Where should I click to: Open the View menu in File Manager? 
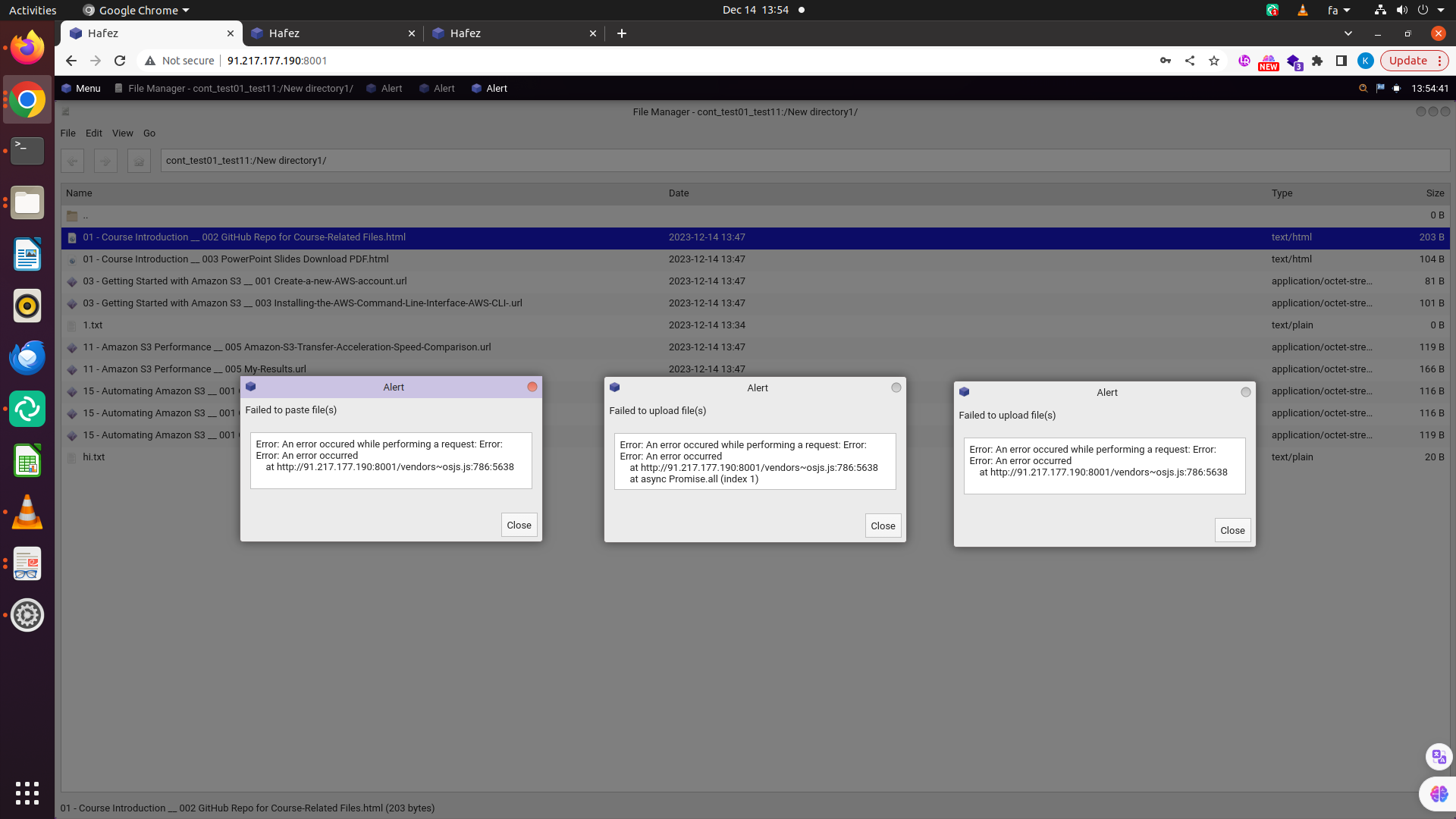pos(122,133)
